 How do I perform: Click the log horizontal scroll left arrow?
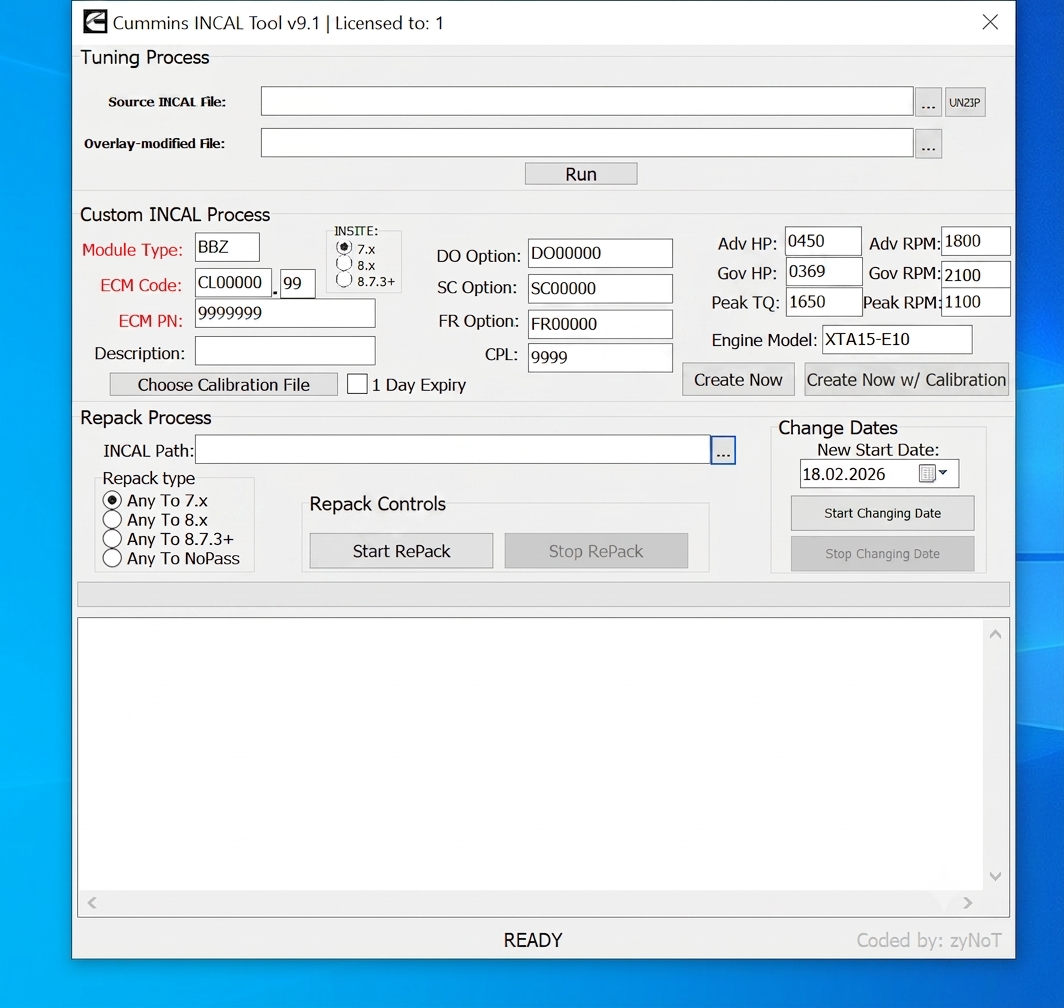point(92,903)
